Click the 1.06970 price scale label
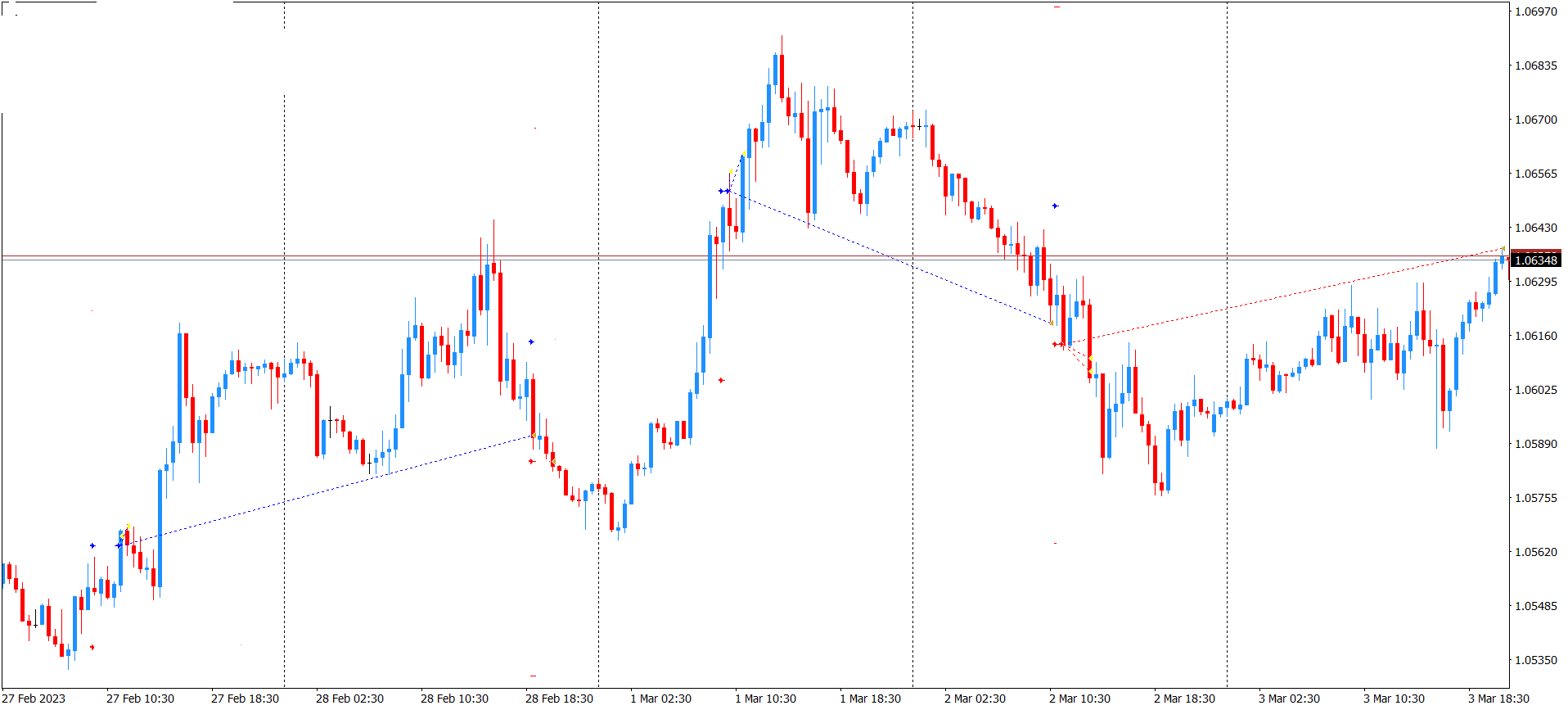This screenshot has width=1568, height=710. 1536,11
